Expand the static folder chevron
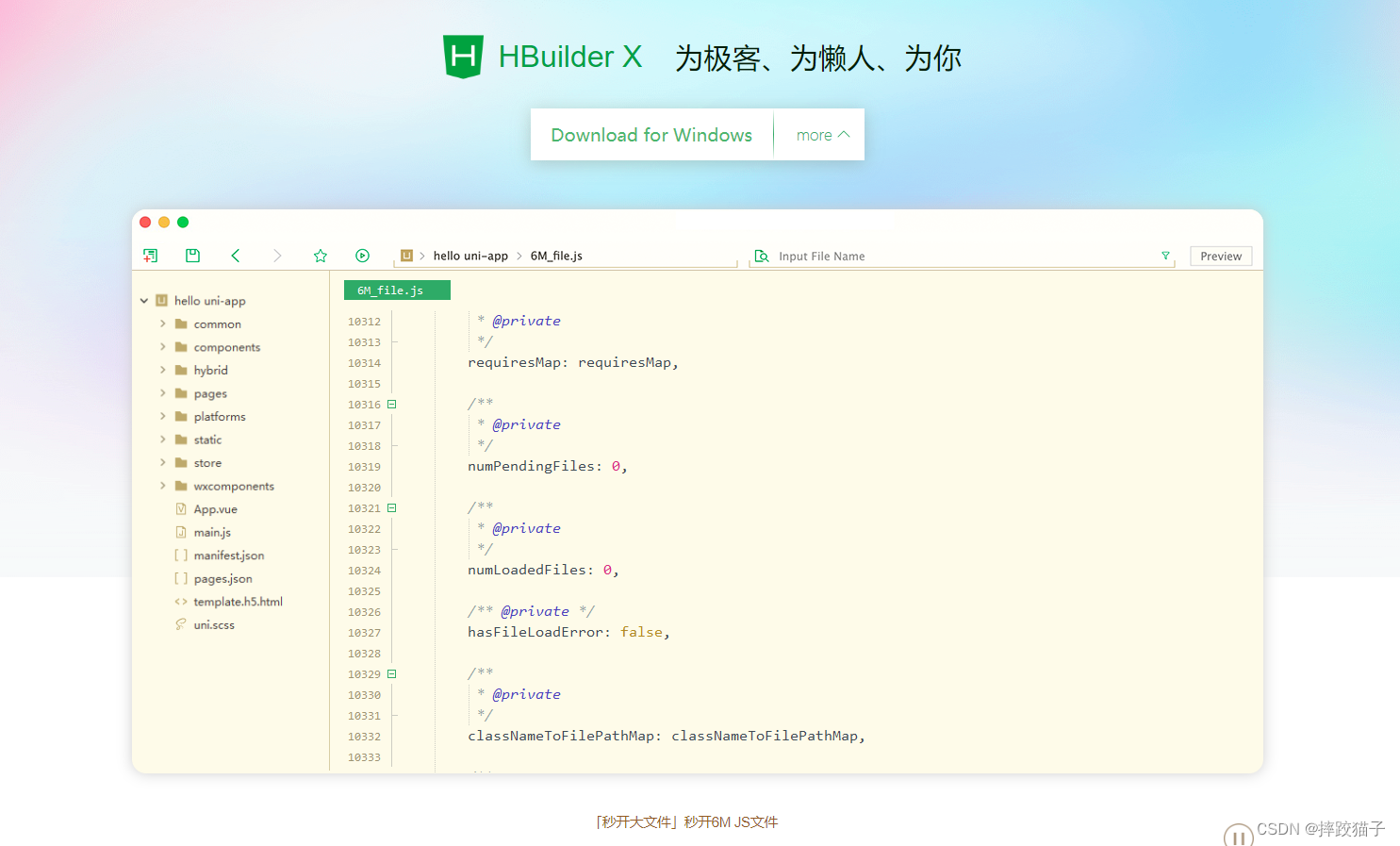This screenshot has width=1400, height=846. tap(163, 440)
